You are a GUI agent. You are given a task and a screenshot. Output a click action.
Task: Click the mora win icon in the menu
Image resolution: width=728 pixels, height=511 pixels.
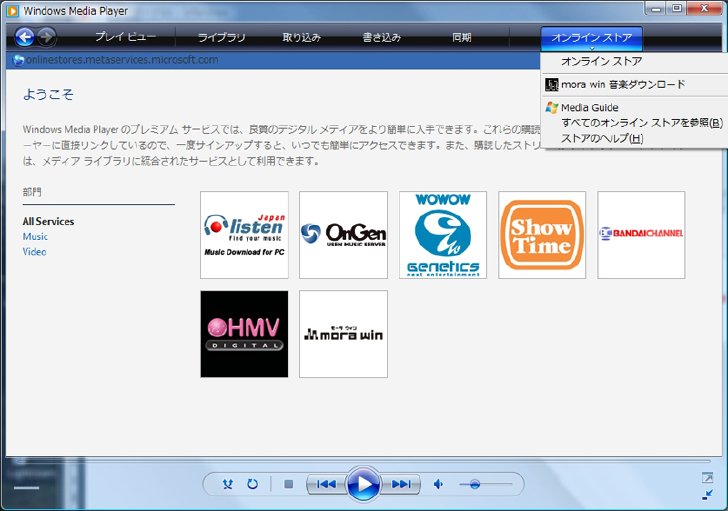pyautogui.click(x=552, y=84)
